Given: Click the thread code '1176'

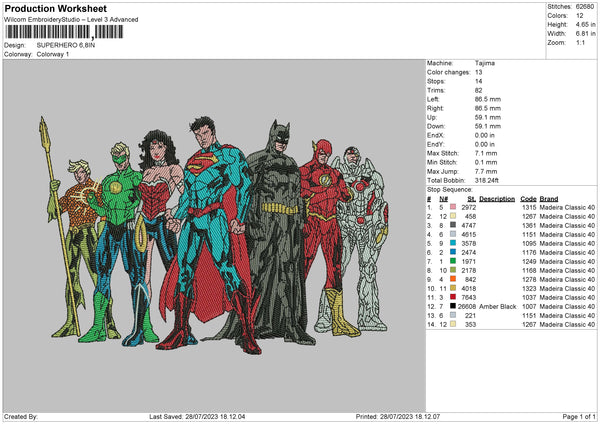Looking at the screenshot, I should [x=529, y=252].
